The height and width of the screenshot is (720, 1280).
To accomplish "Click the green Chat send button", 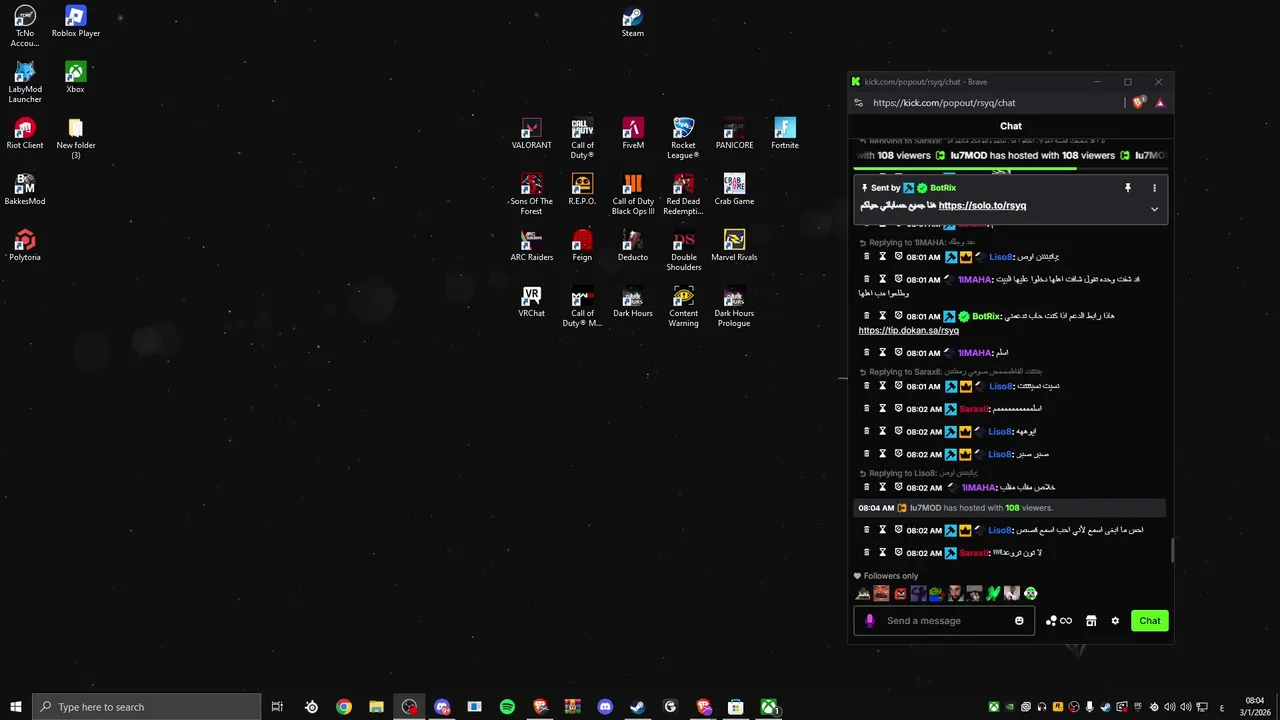I will (1150, 621).
